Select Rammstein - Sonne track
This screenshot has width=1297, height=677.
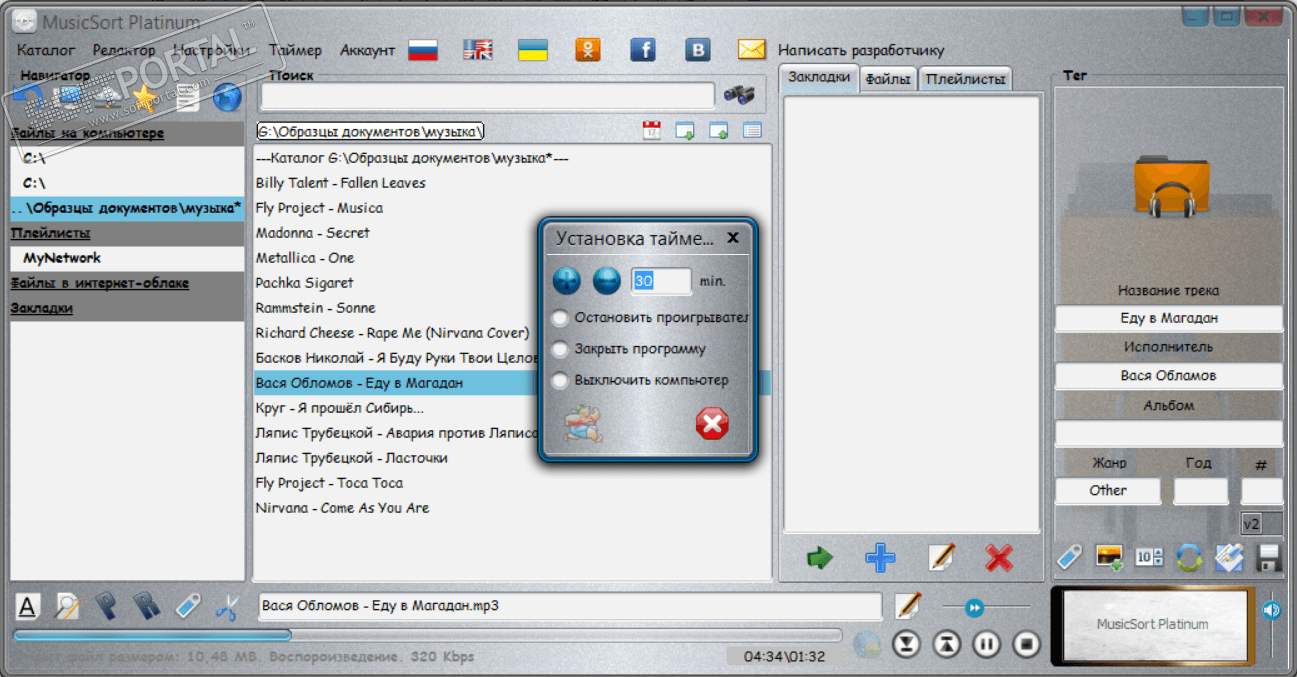click(x=315, y=308)
